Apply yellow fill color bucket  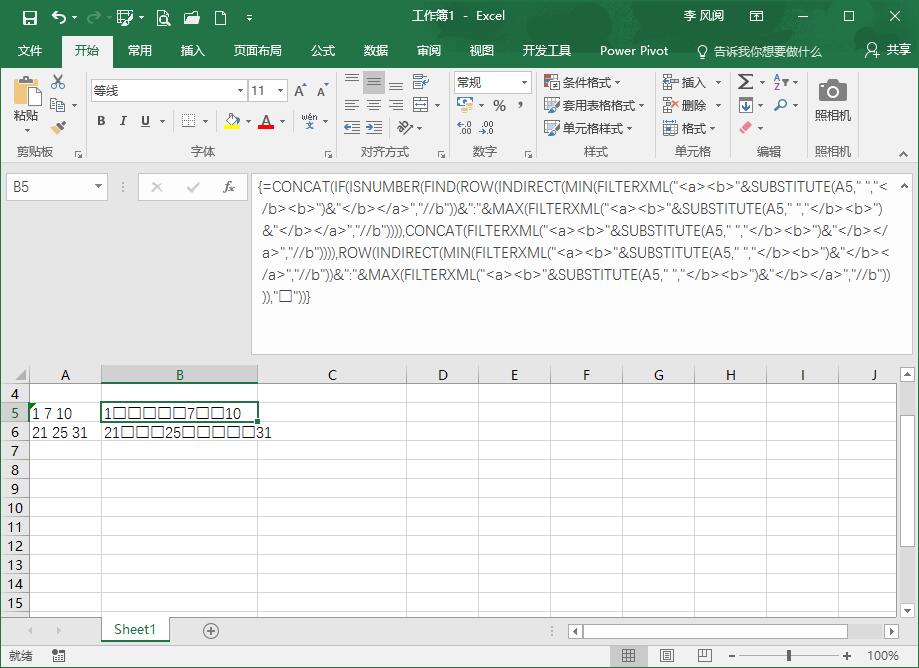point(232,121)
